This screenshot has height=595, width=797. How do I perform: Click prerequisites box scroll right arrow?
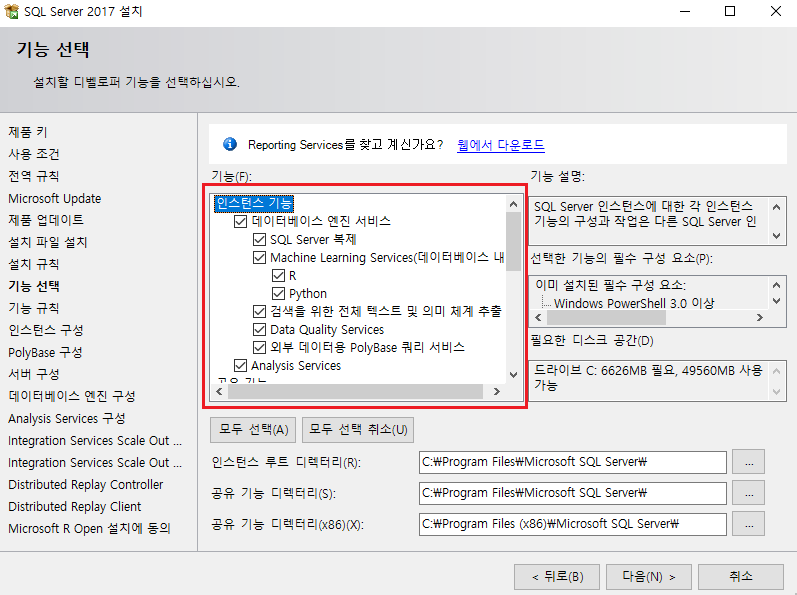click(760, 318)
